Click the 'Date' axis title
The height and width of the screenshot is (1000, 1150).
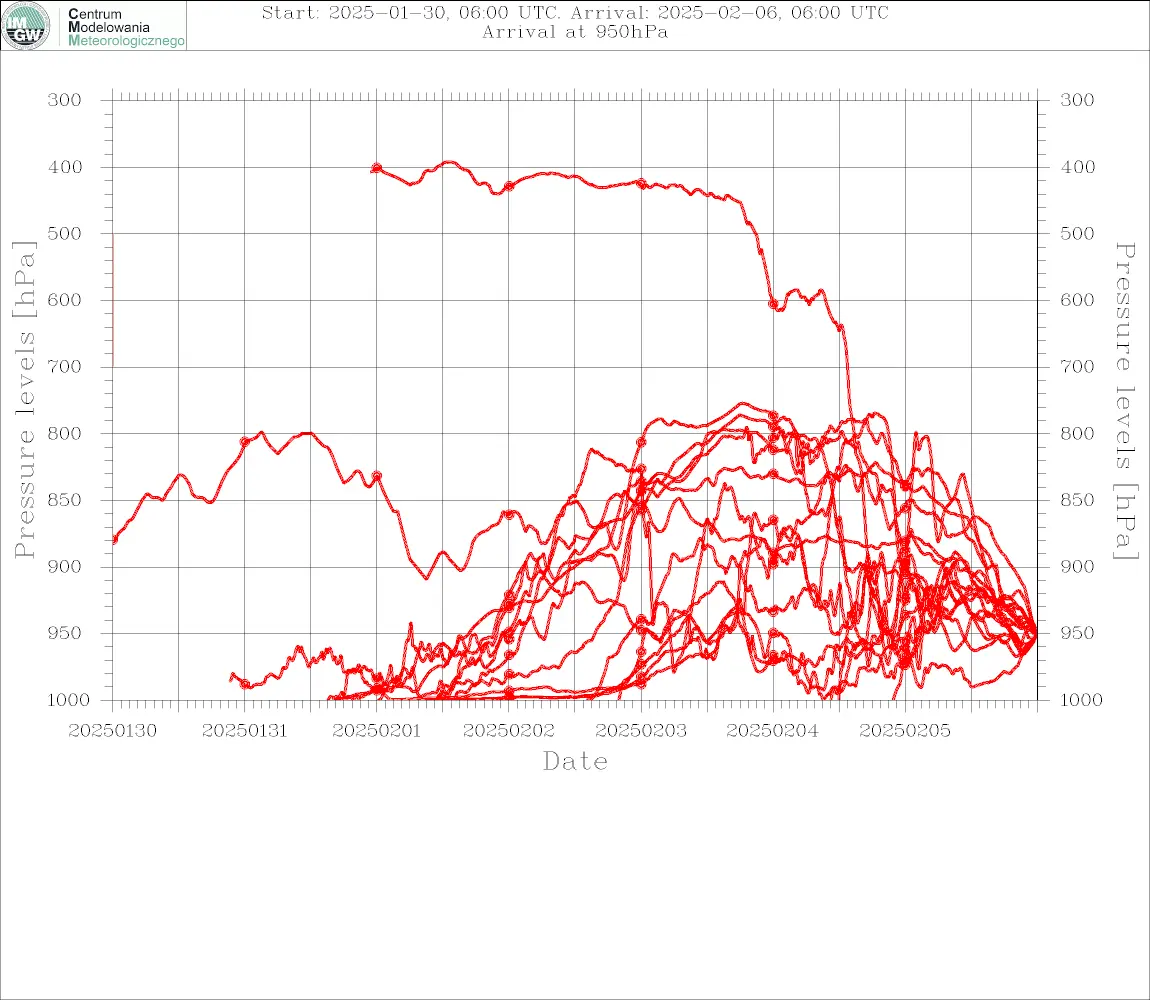575,762
